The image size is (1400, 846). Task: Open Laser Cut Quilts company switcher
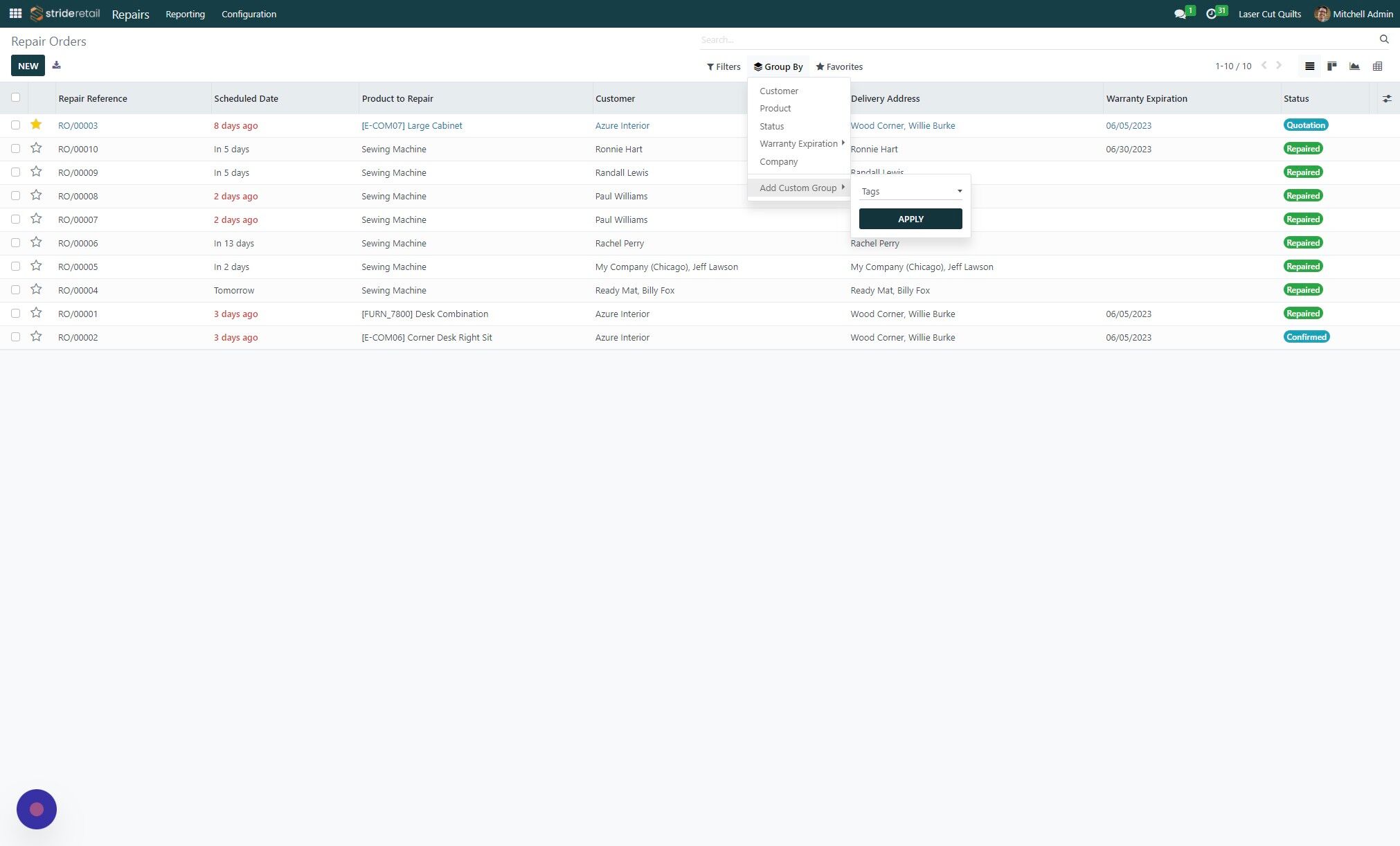(1269, 14)
